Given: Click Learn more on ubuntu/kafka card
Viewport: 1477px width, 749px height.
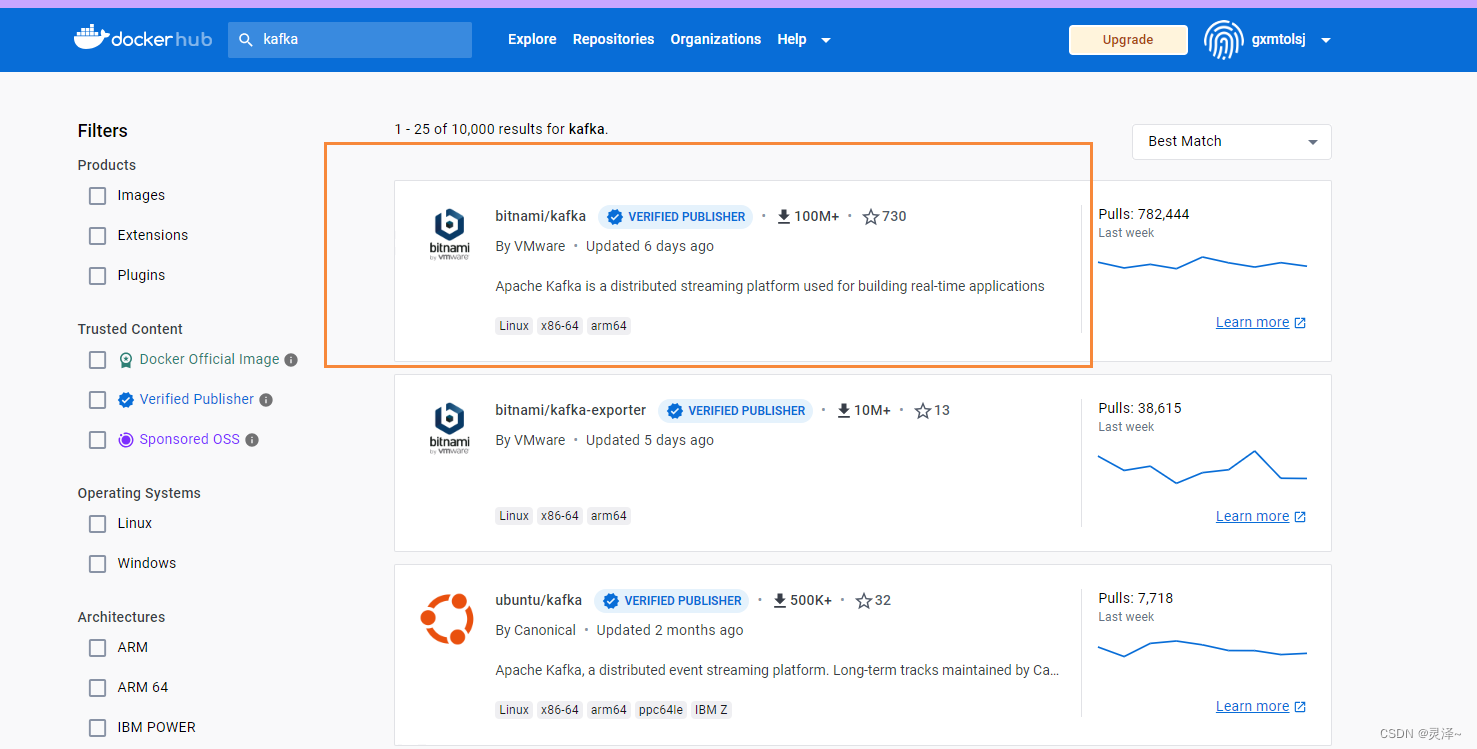Looking at the screenshot, I should (1252, 707).
